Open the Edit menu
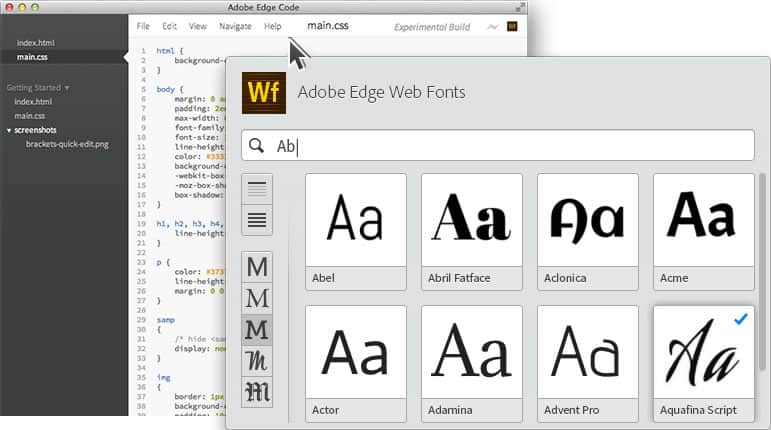This screenshot has width=771, height=430. [169, 26]
